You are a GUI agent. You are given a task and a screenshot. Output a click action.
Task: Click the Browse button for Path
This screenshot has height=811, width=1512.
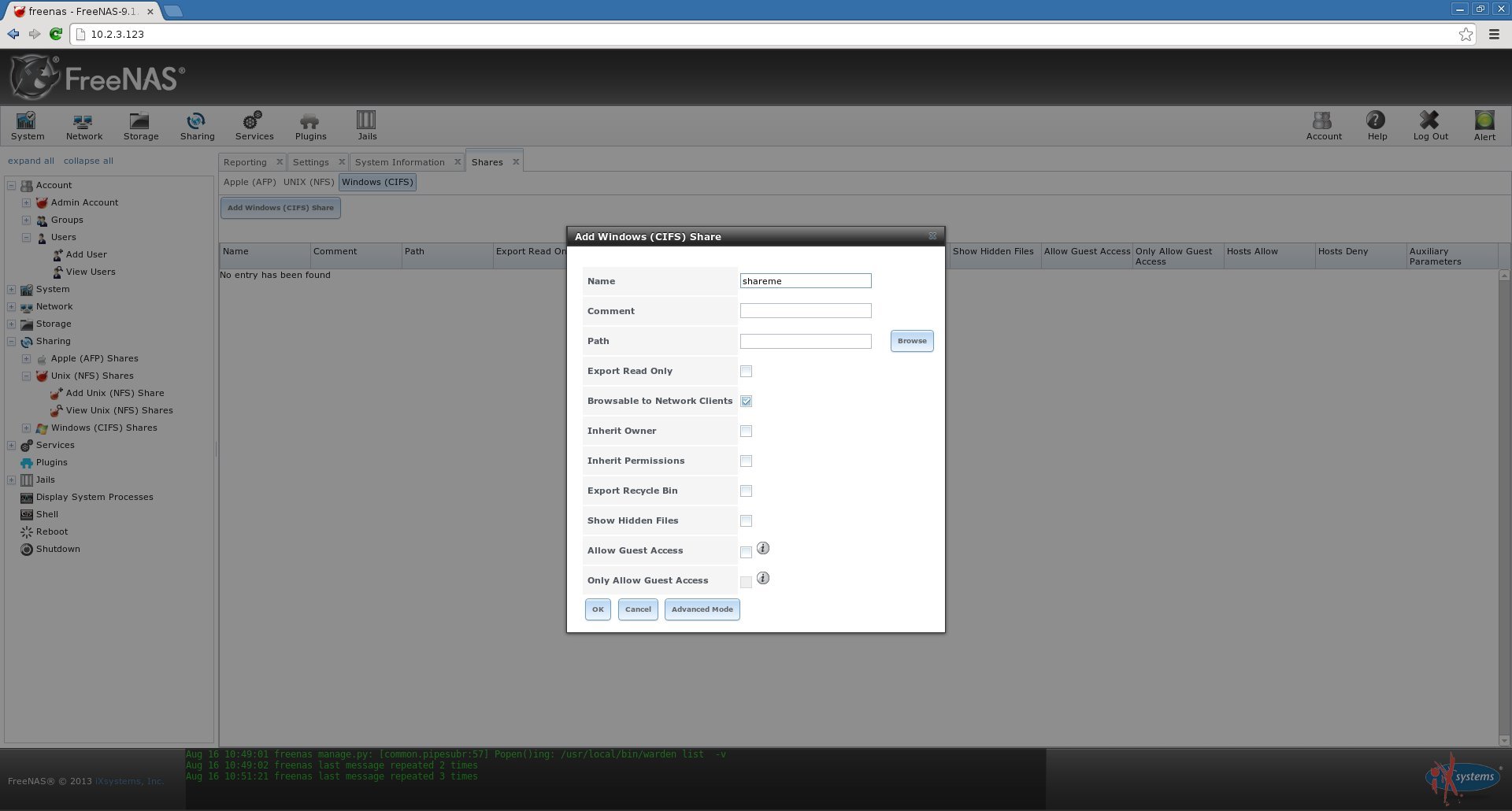click(911, 341)
